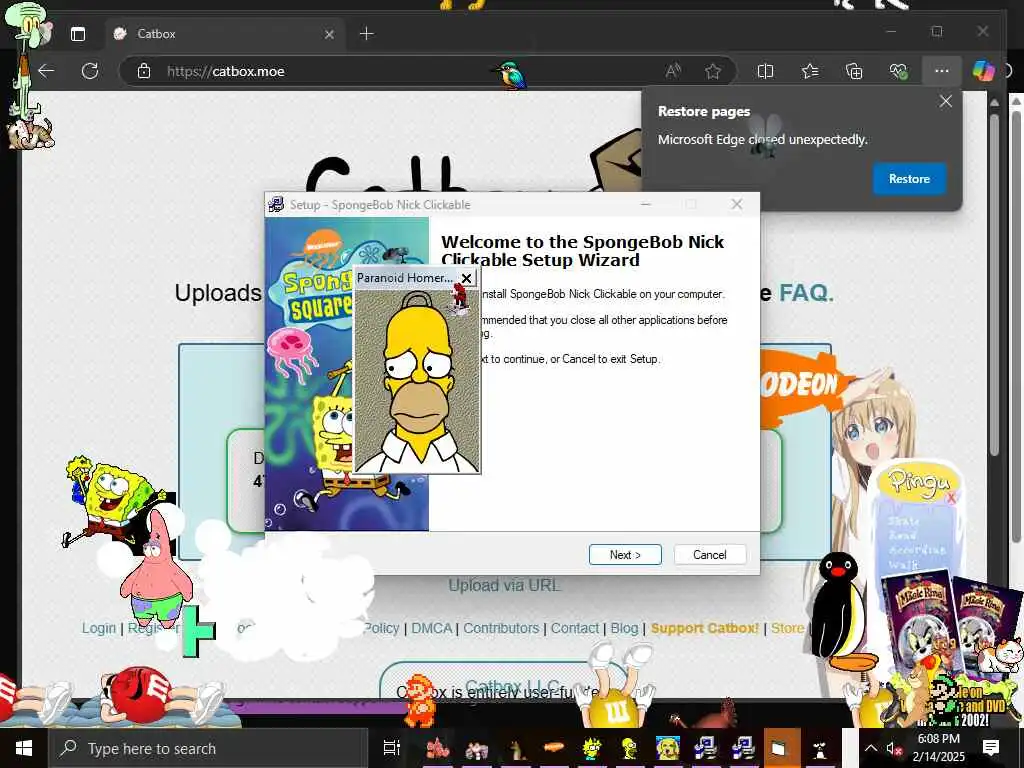Click Upload via URL on Catbox
The image size is (1024, 768).
[504, 585]
